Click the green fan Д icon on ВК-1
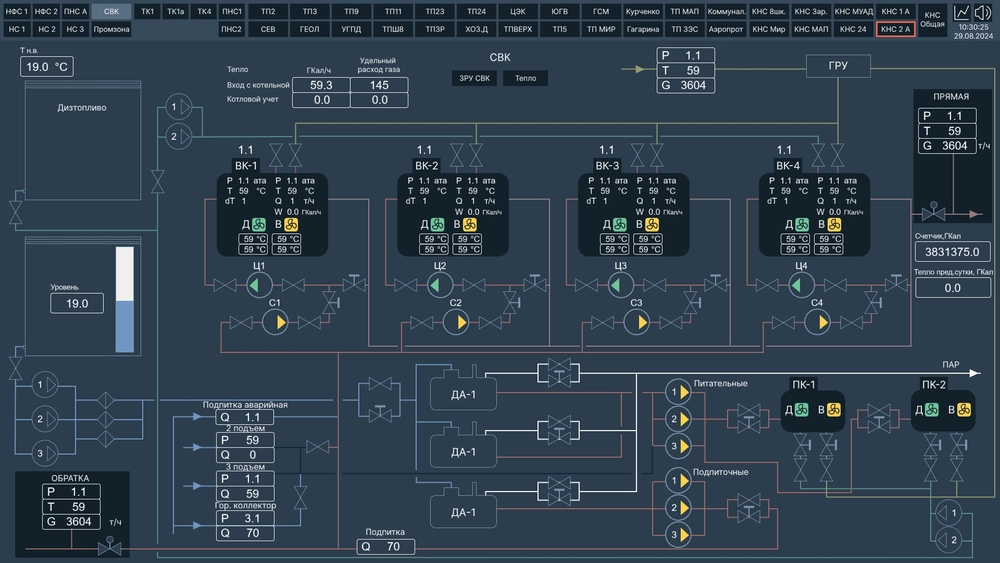Viewport: 1000px width, 563px height. click(x=258, y=225)
